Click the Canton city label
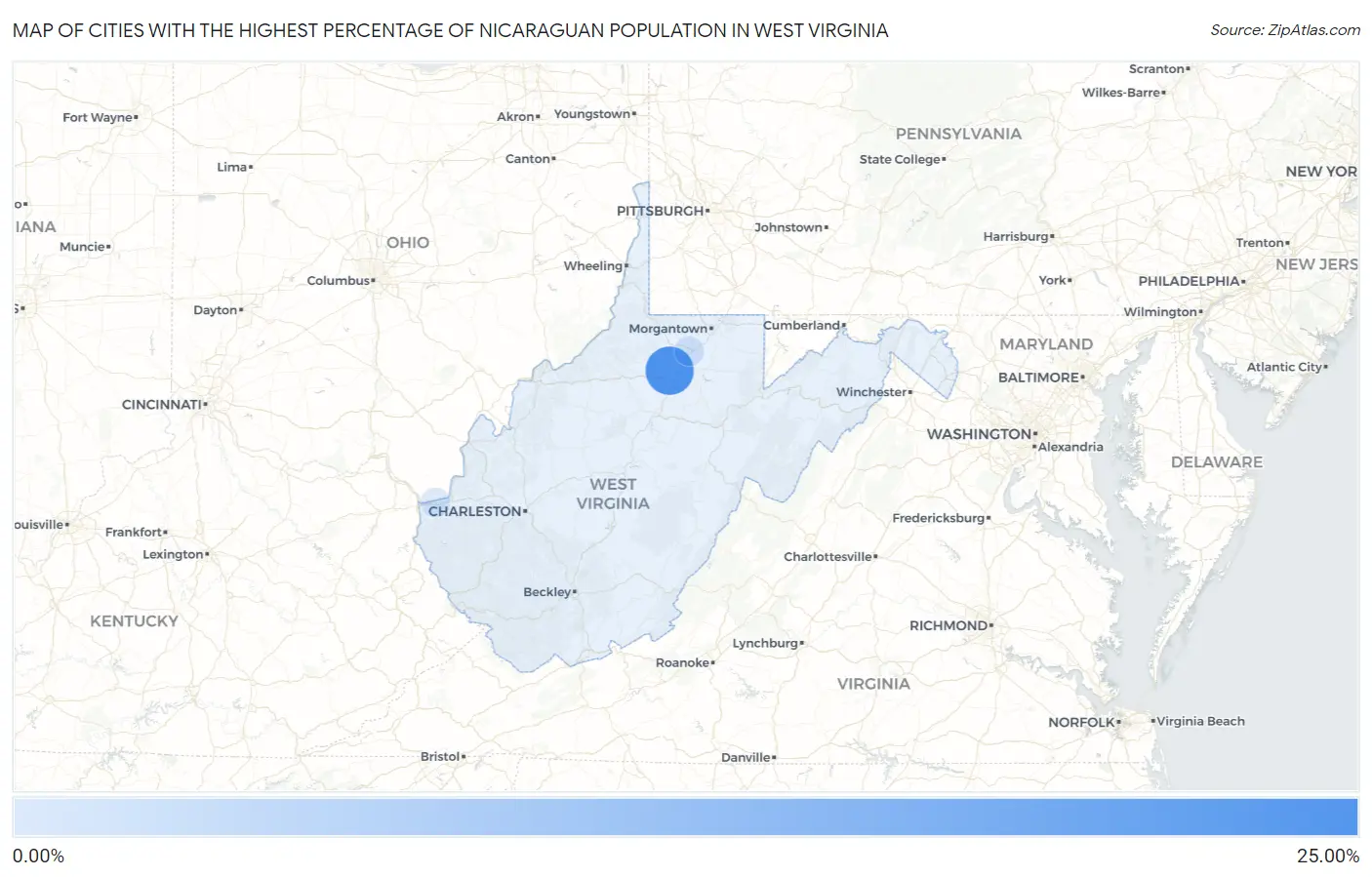Image resolution: width=1372 pixels, height=877 pixels. [528, 159]
